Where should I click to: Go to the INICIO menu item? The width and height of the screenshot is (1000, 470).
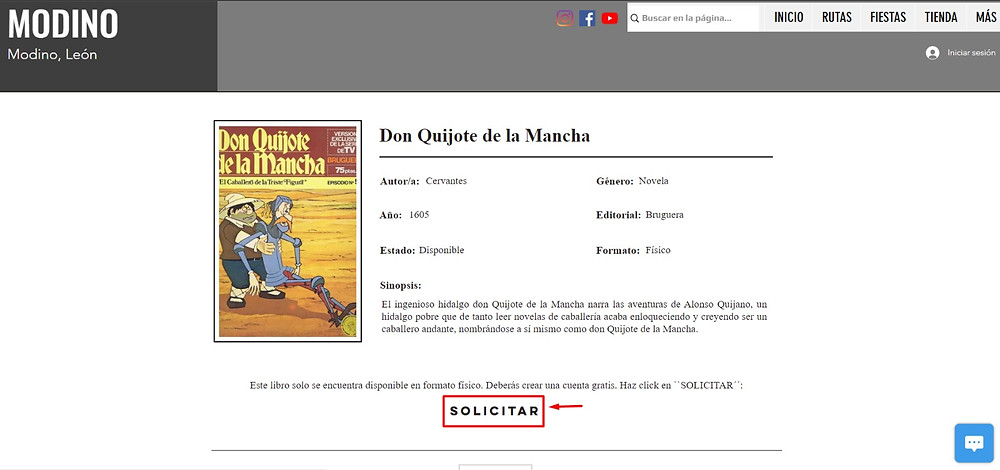(x=789, y=18)
